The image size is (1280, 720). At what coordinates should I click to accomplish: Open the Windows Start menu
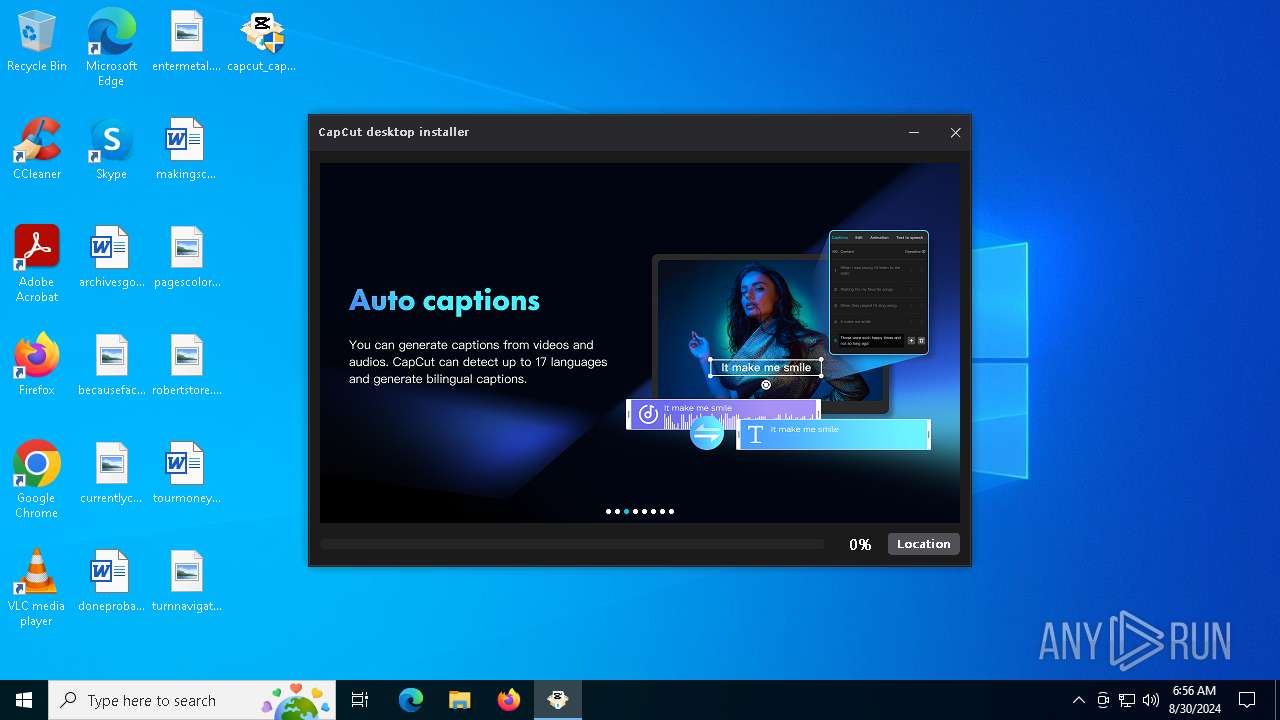pyautogui.click(x=24, y=700)
